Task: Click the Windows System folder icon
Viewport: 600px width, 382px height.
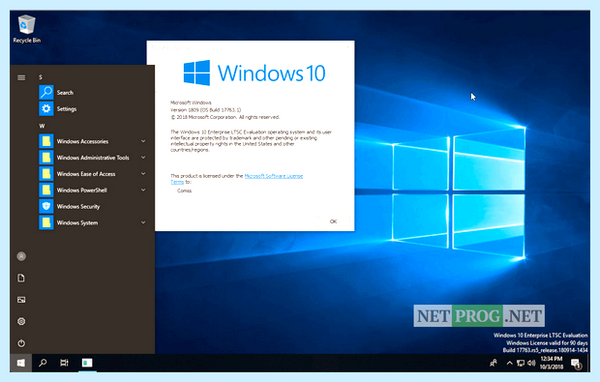Action: [x=46, y=222]
